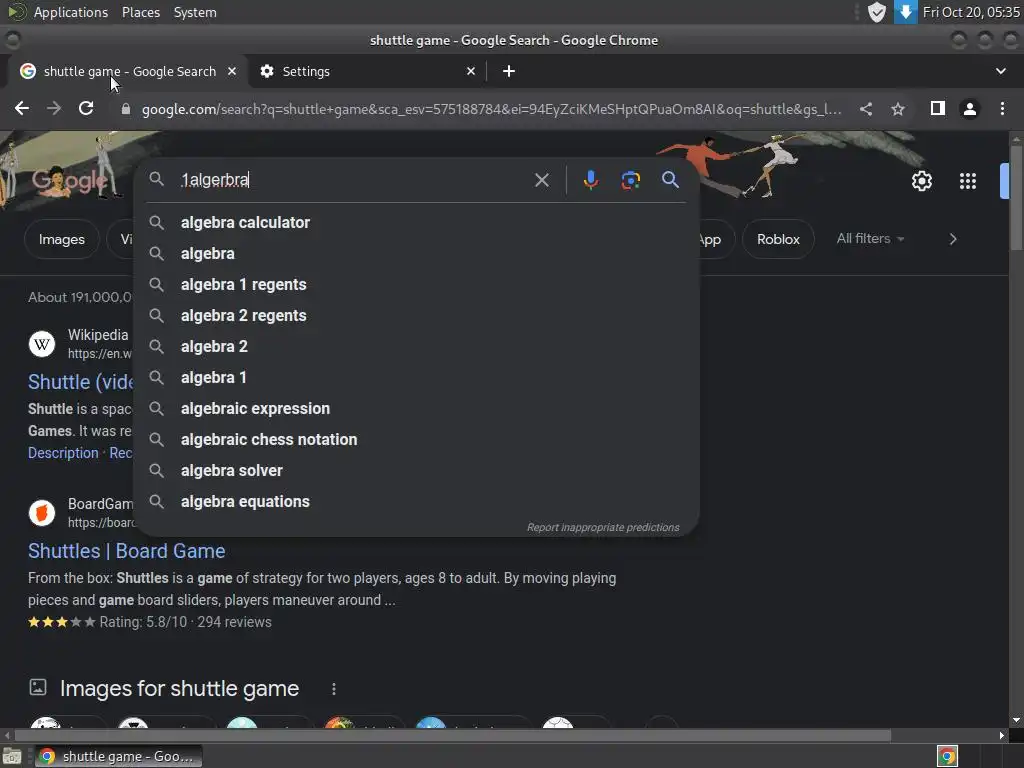This screenshot has width=1024, height=768.
Task: Clear the search box text
Action: (x=542, y=180)
